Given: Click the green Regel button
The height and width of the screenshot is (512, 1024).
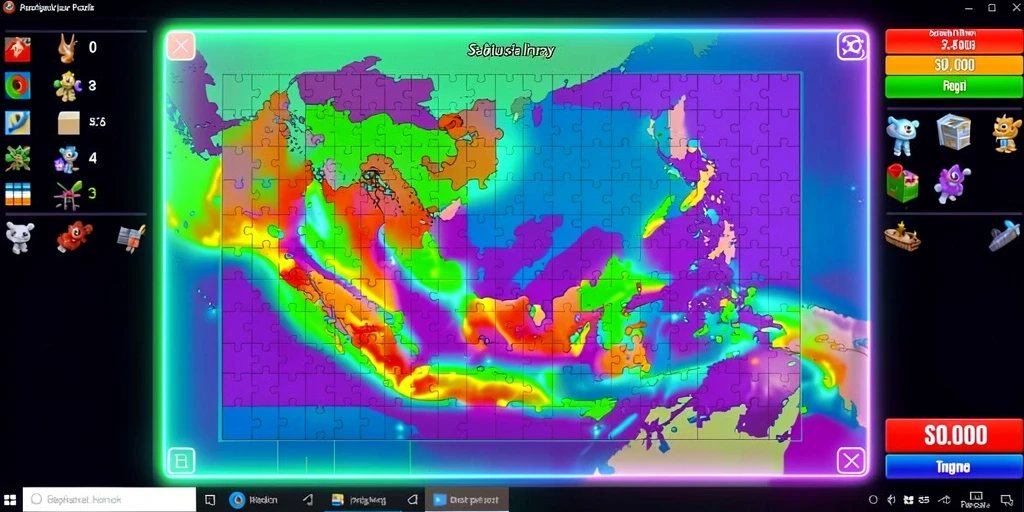Looking at the screenshot, I should (x=953, y=86).
